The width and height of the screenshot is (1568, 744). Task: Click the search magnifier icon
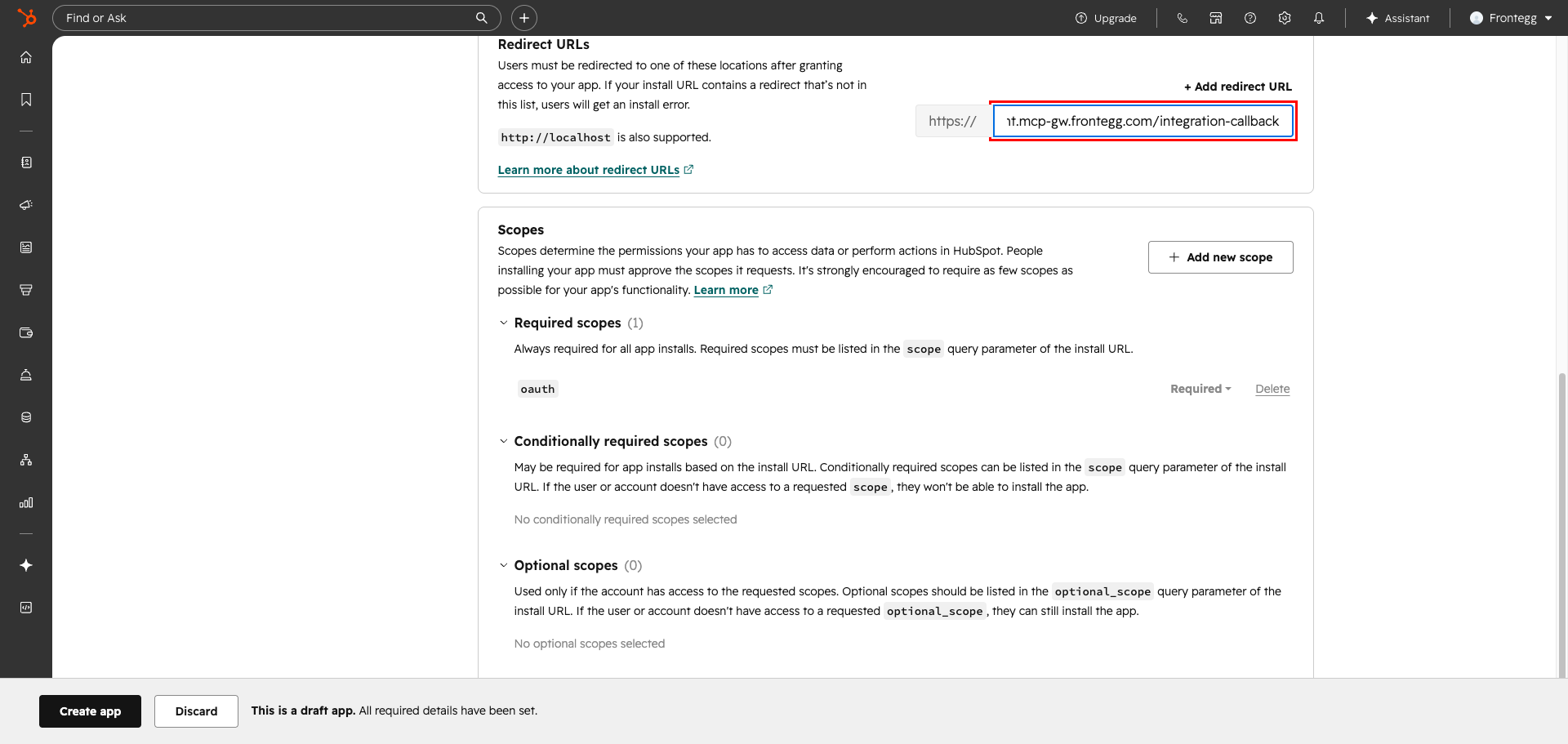coord(482,18)
